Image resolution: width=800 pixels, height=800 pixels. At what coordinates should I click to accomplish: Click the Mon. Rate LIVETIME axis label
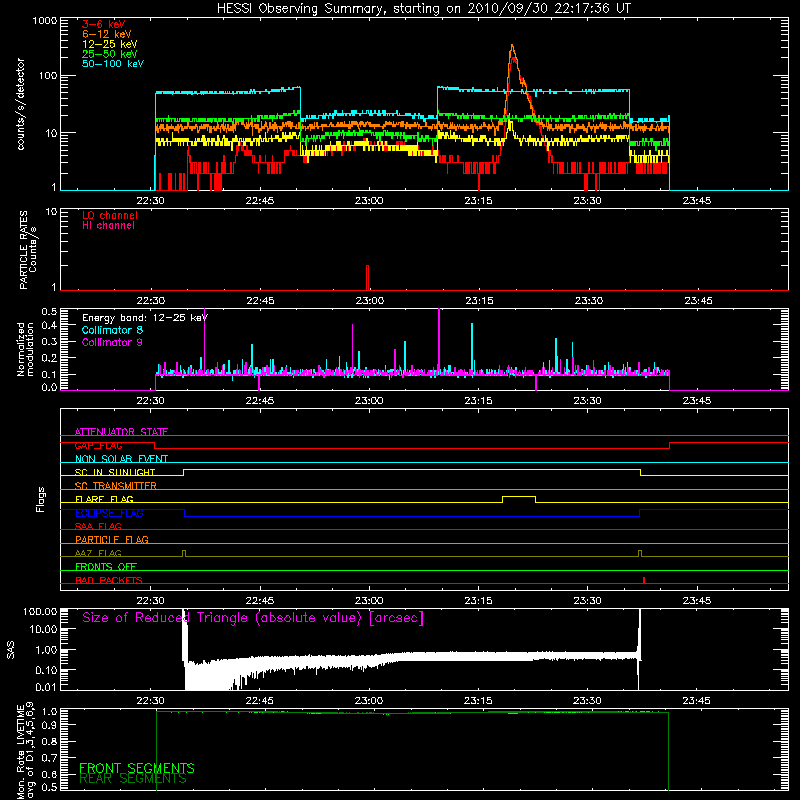[x=25, y=750]
